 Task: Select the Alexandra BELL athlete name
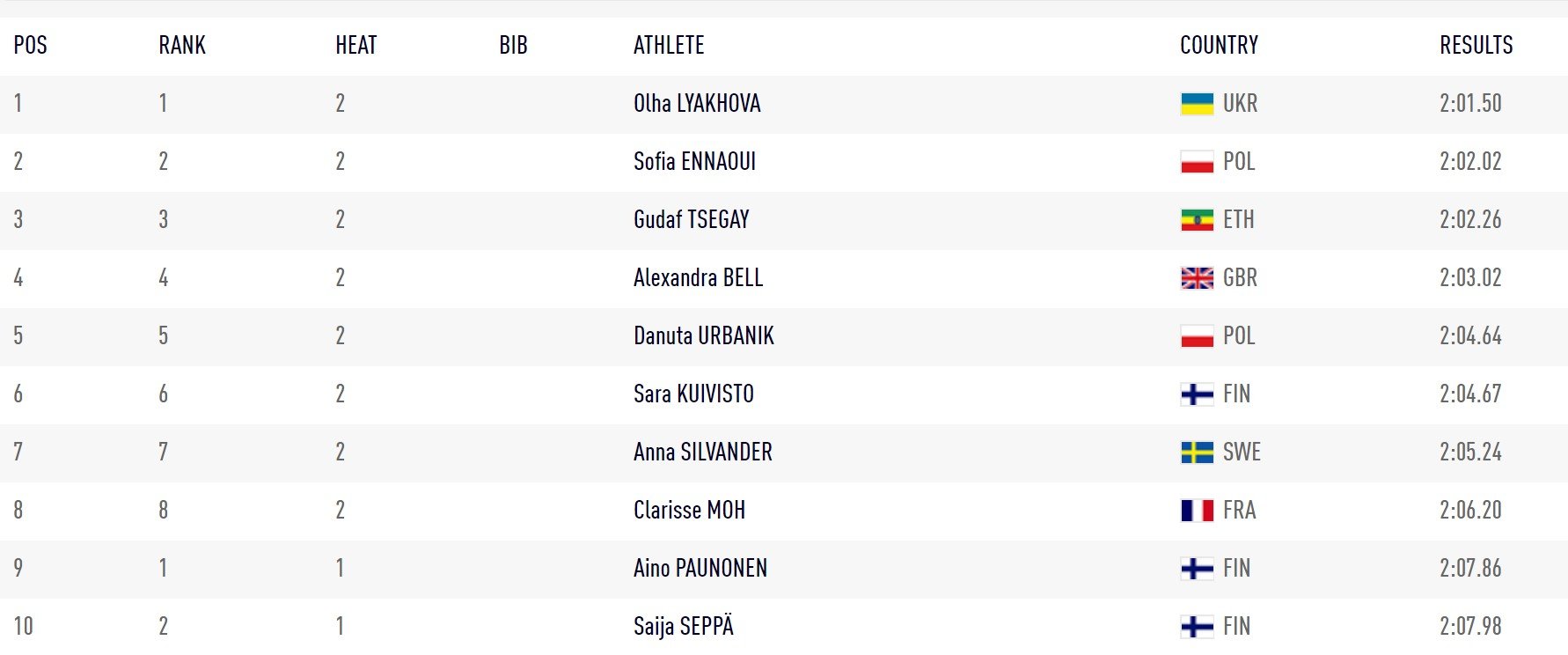(698, 278)
